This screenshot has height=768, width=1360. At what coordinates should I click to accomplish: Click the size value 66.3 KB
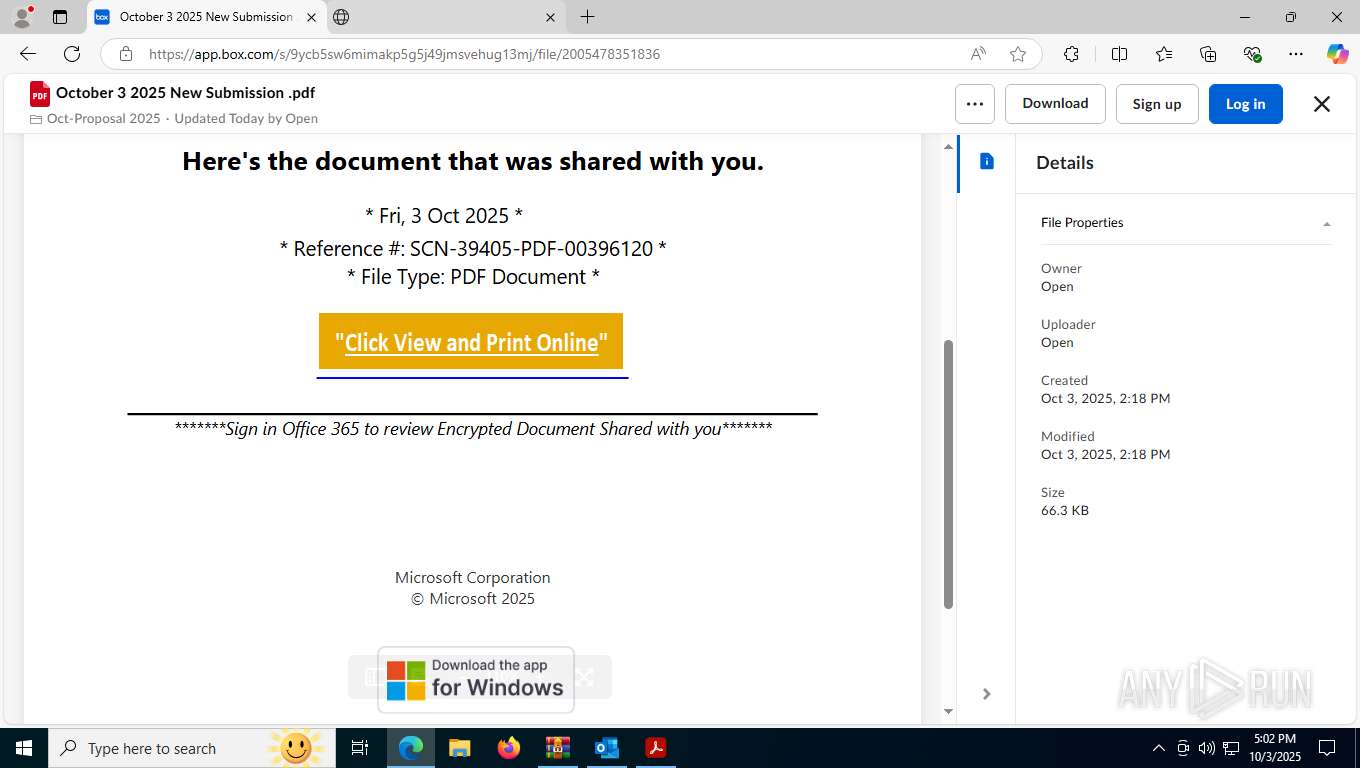tap(1065, 510)
